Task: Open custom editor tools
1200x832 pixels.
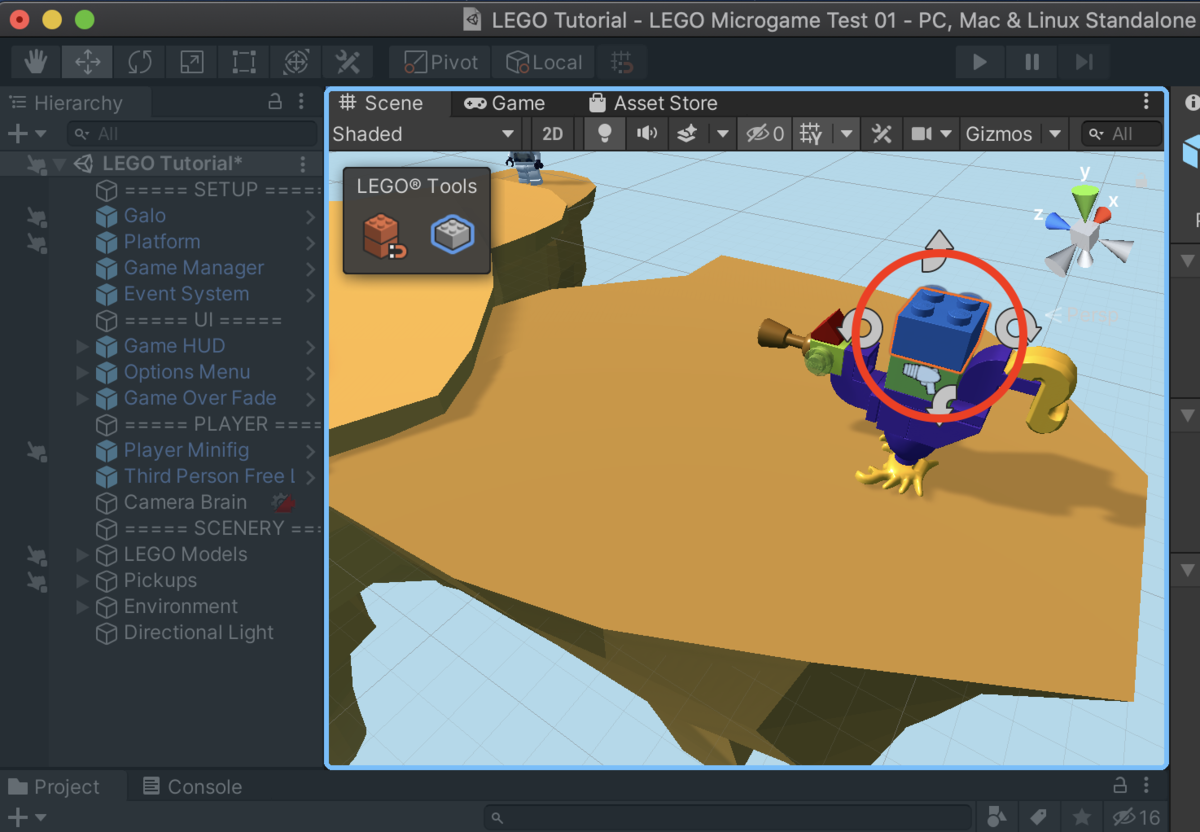Action: (x=348, y=62)
